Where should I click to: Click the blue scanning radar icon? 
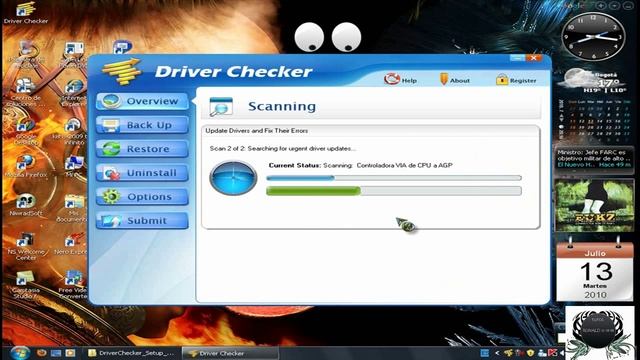pyautogui.click(x=233, y=178)
